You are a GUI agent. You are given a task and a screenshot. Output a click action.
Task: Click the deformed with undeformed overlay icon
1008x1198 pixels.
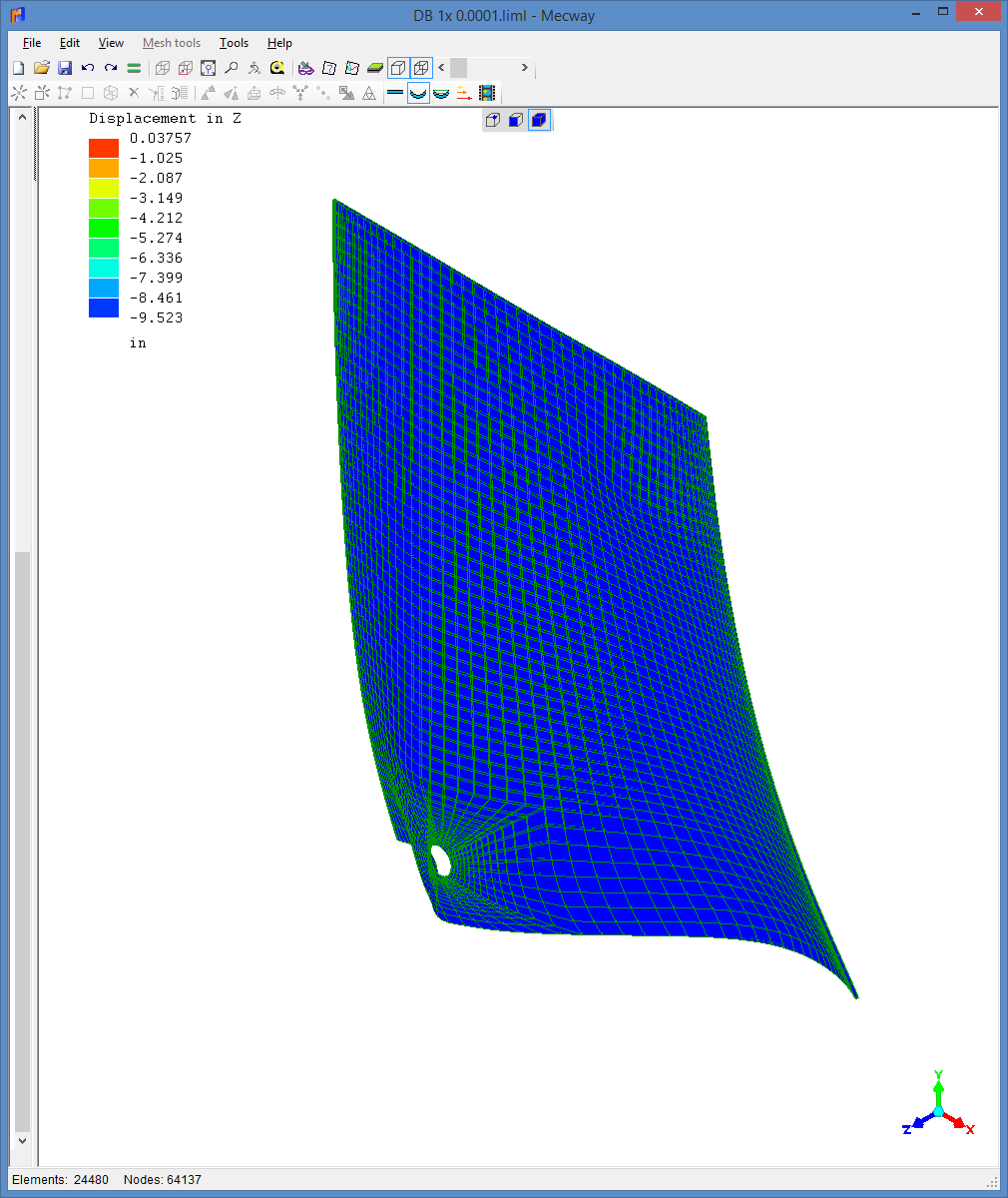(x=441, y=93)
